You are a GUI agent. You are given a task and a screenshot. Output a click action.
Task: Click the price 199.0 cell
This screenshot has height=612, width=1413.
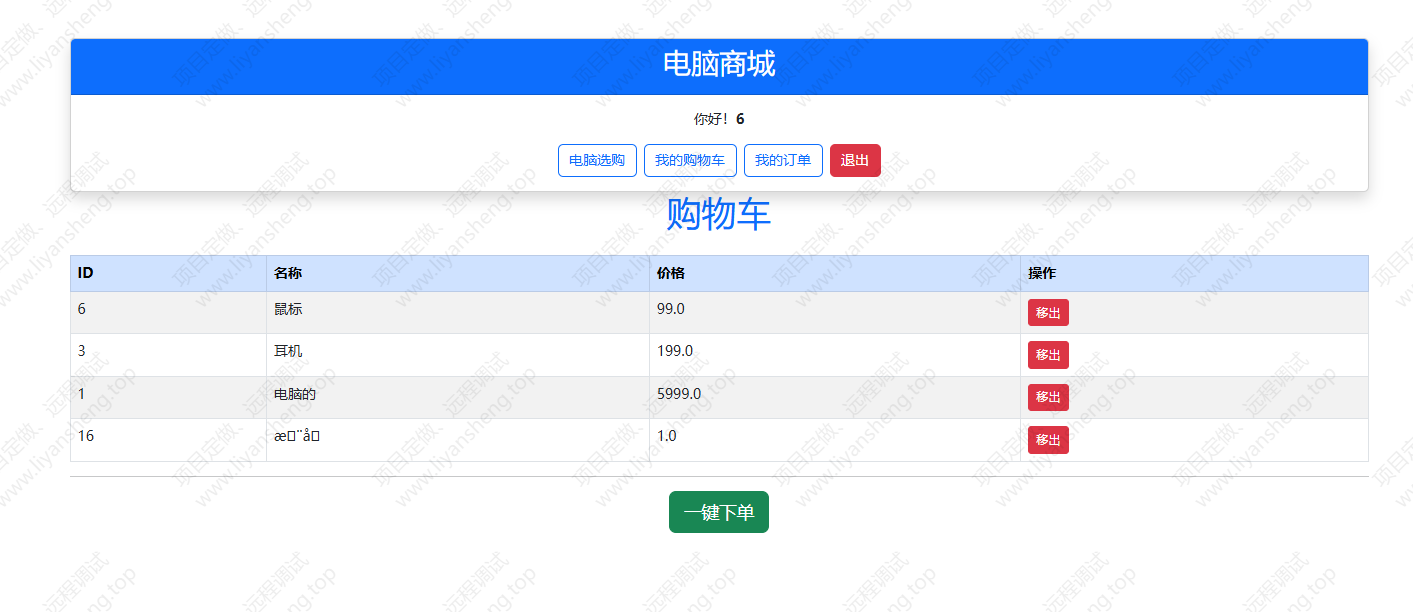(835, 355)
